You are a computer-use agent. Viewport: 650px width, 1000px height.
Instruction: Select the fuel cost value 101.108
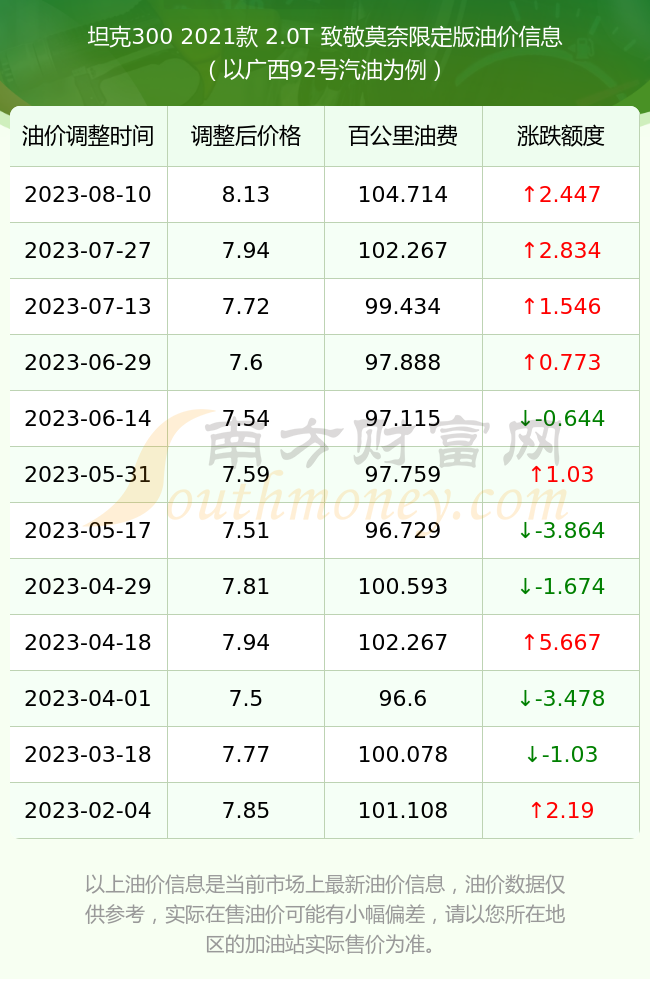(403, 811)
